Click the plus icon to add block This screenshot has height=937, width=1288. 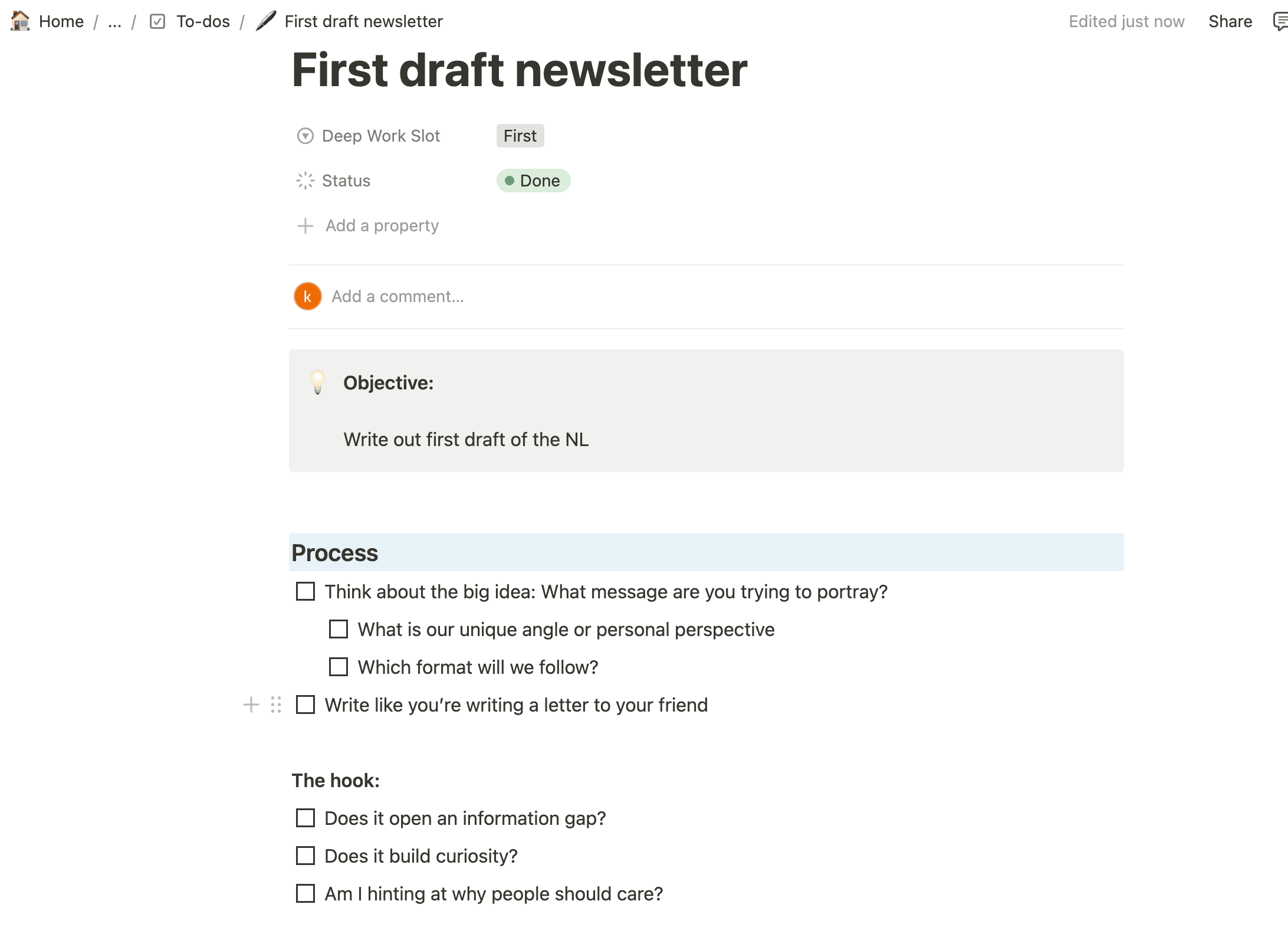click(x=251, y=705)
